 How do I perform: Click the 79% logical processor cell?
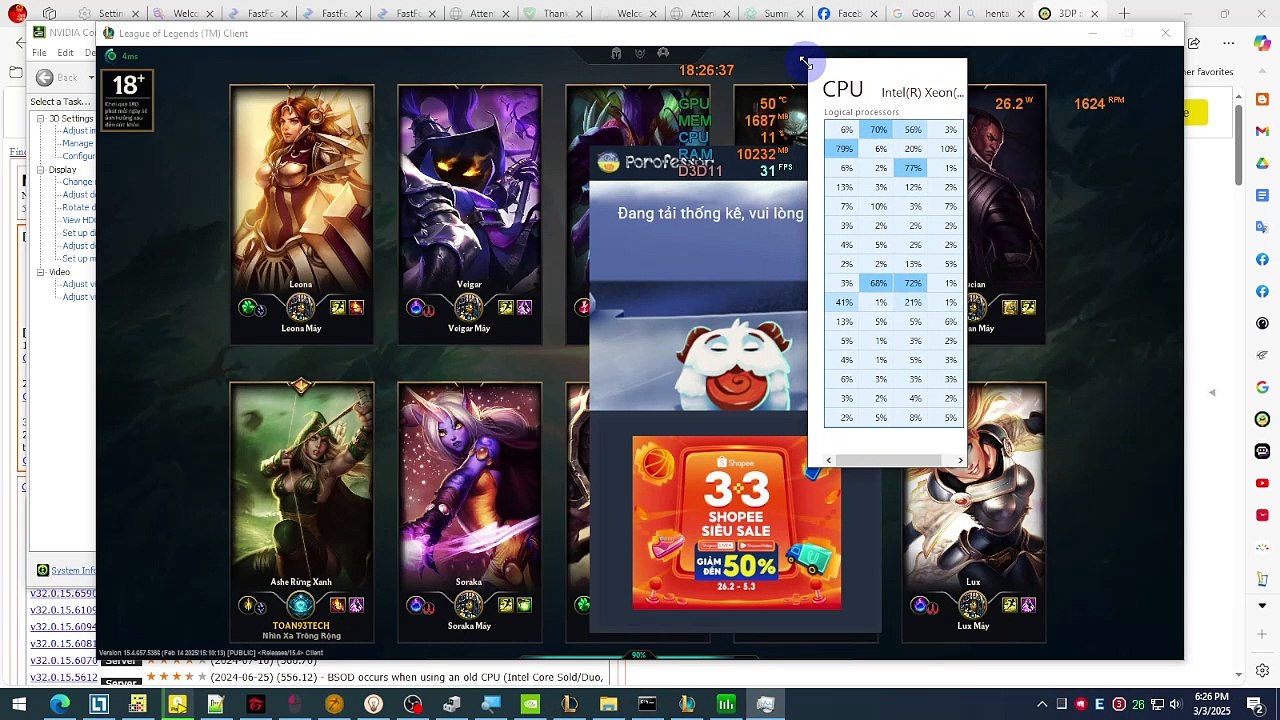(842, 149)
